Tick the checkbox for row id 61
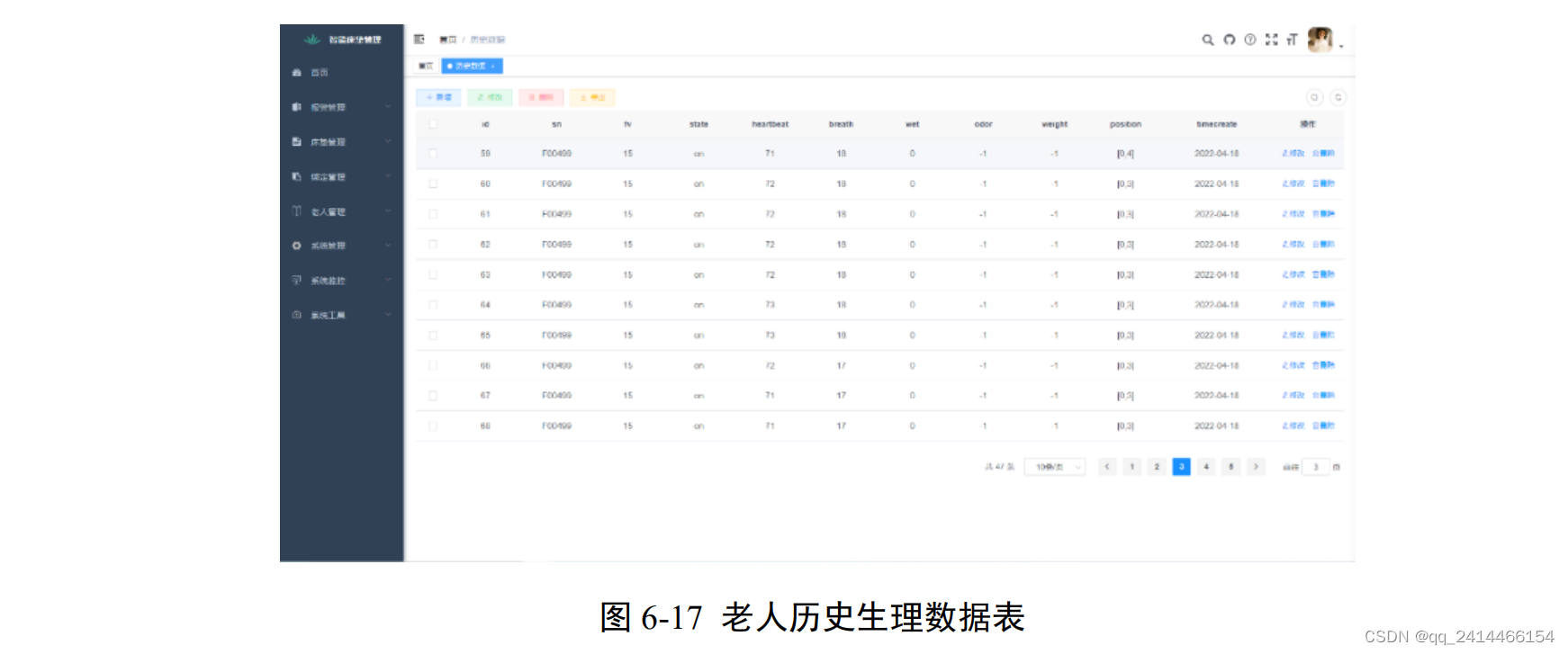Image resolution: width=1568 pixels, height=654 pixels. pyautogui.click(x=433, y=214)
